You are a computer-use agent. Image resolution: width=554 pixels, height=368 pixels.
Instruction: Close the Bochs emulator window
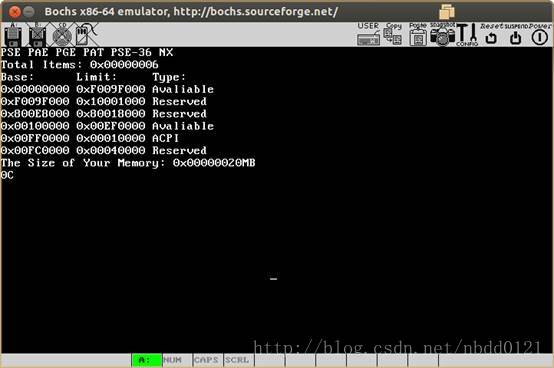tap(14, 12)
